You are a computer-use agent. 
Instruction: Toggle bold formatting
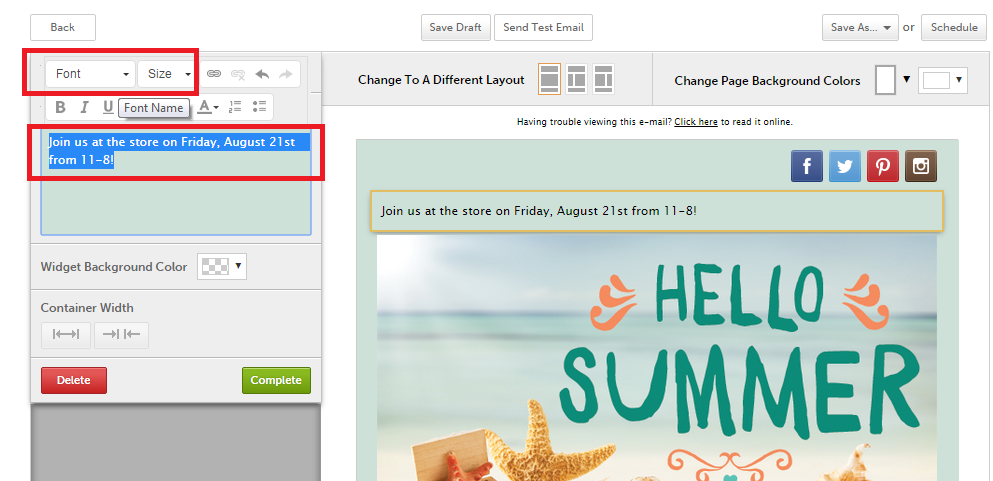click(60, 107)
